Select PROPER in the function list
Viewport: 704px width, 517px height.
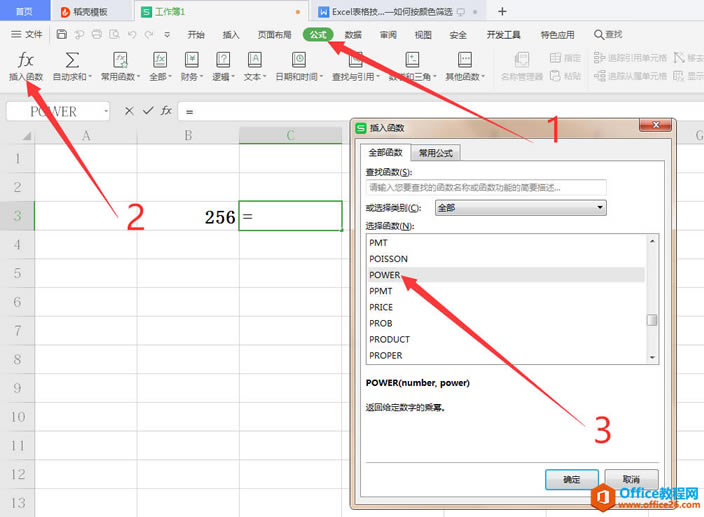click(506, 355)
